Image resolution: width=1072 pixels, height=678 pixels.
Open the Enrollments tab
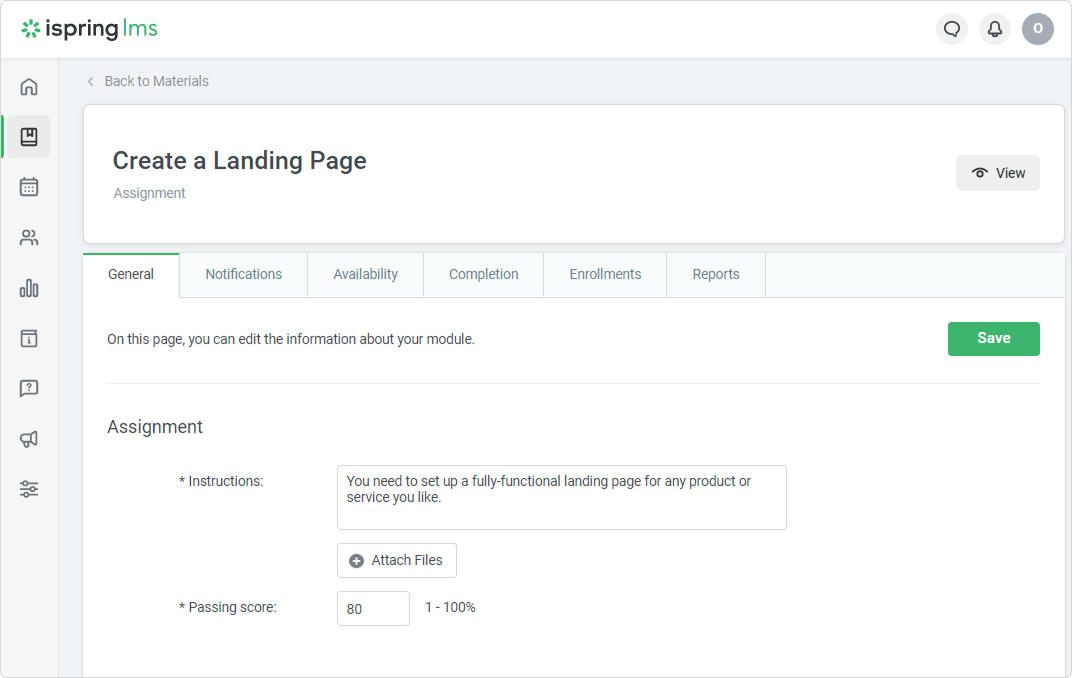coord(605,274)
